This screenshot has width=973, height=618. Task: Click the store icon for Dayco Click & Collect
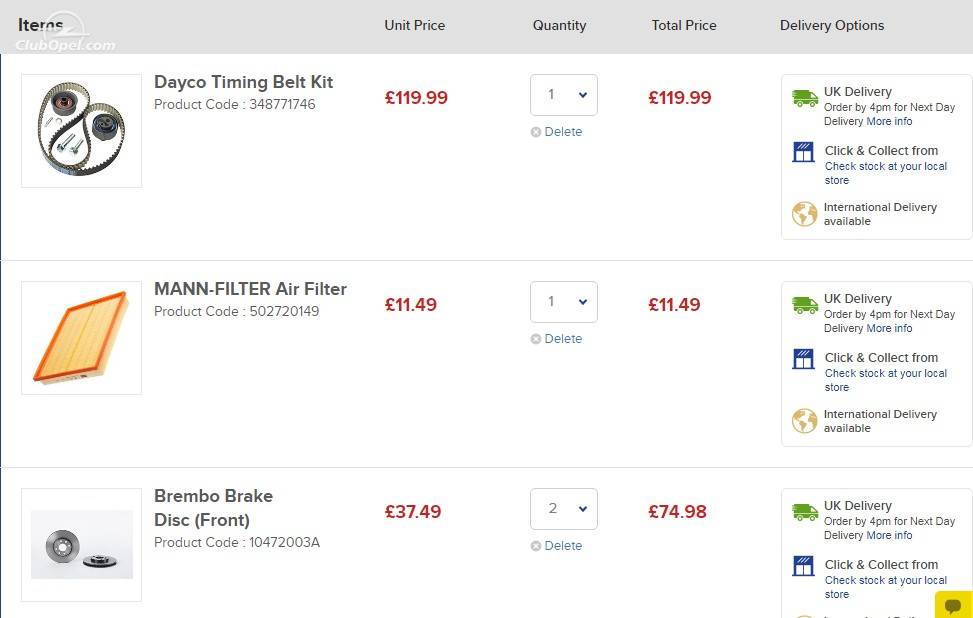803,151
